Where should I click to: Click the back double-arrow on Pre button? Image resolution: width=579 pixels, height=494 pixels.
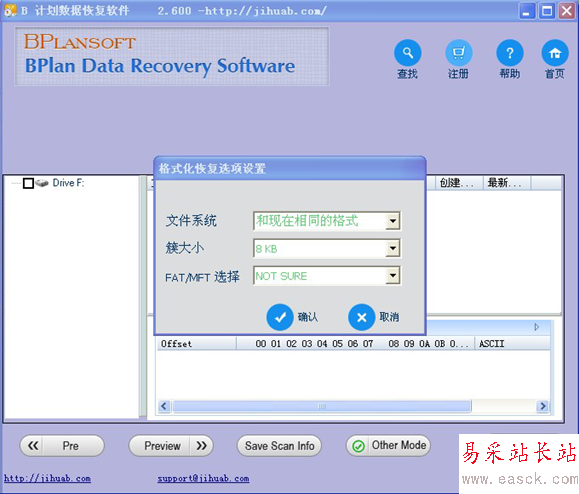pyautogui.click(x=33, y=446)
